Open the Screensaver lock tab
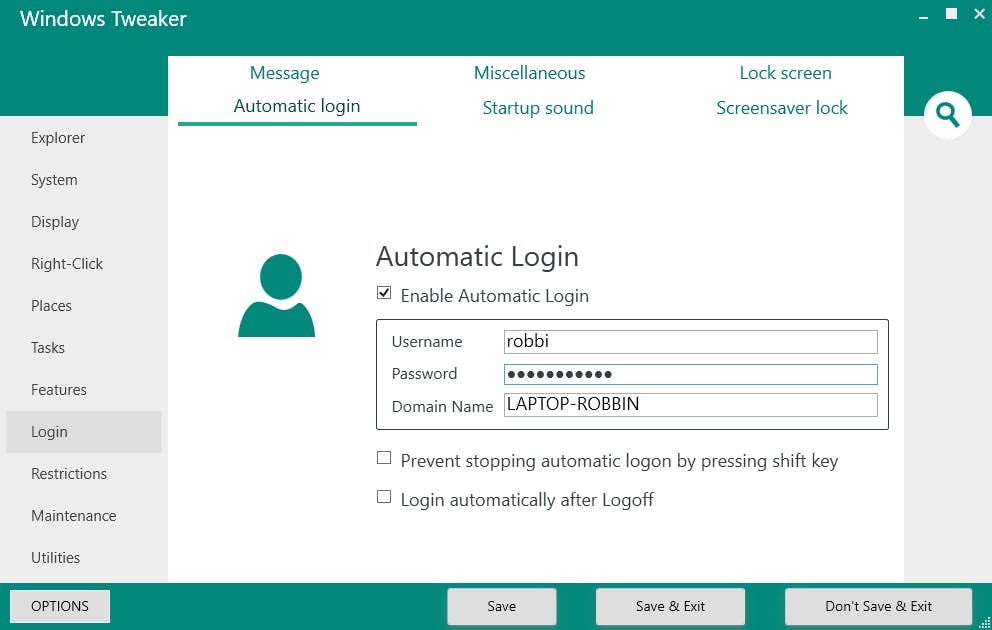Image resolution: width=992 pixels, height=630 pixels. pyautogui.click(x=782, y=108)
